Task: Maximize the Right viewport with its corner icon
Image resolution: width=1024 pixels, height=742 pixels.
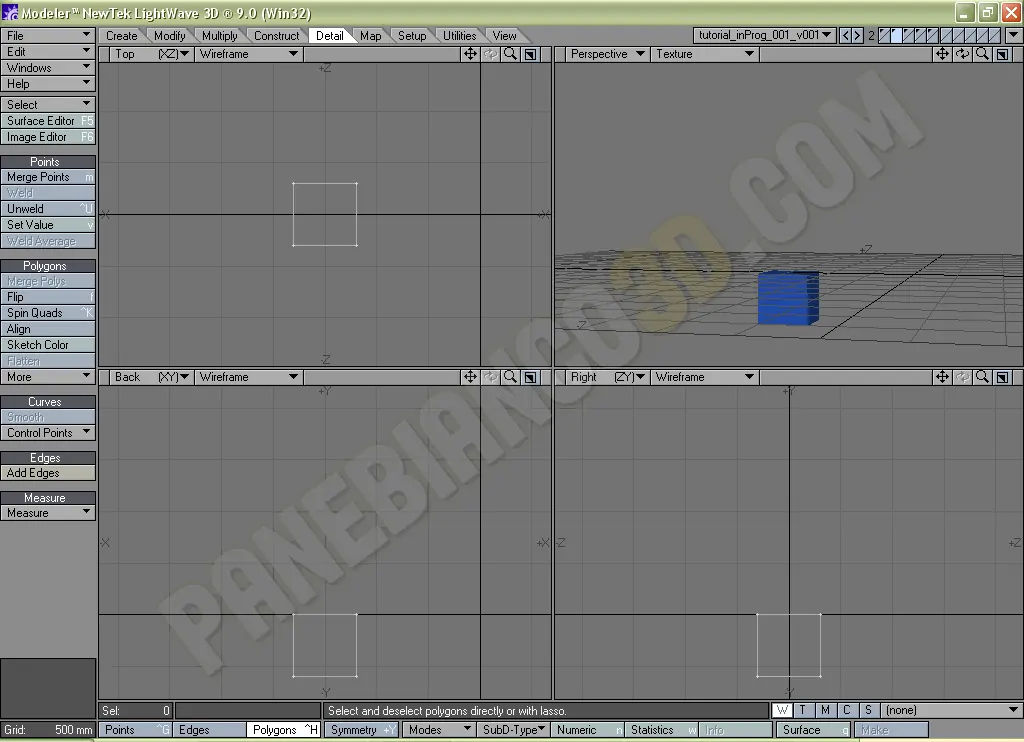Action: tap(1002, 377)
